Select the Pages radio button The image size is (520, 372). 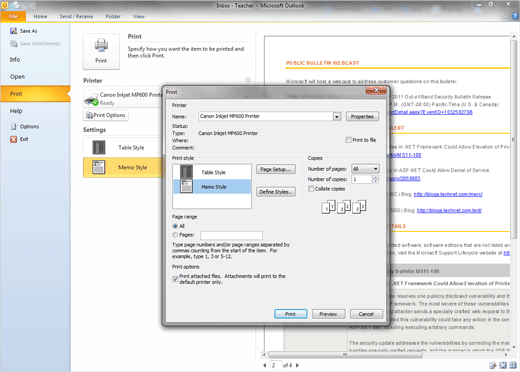pos(175,235)
